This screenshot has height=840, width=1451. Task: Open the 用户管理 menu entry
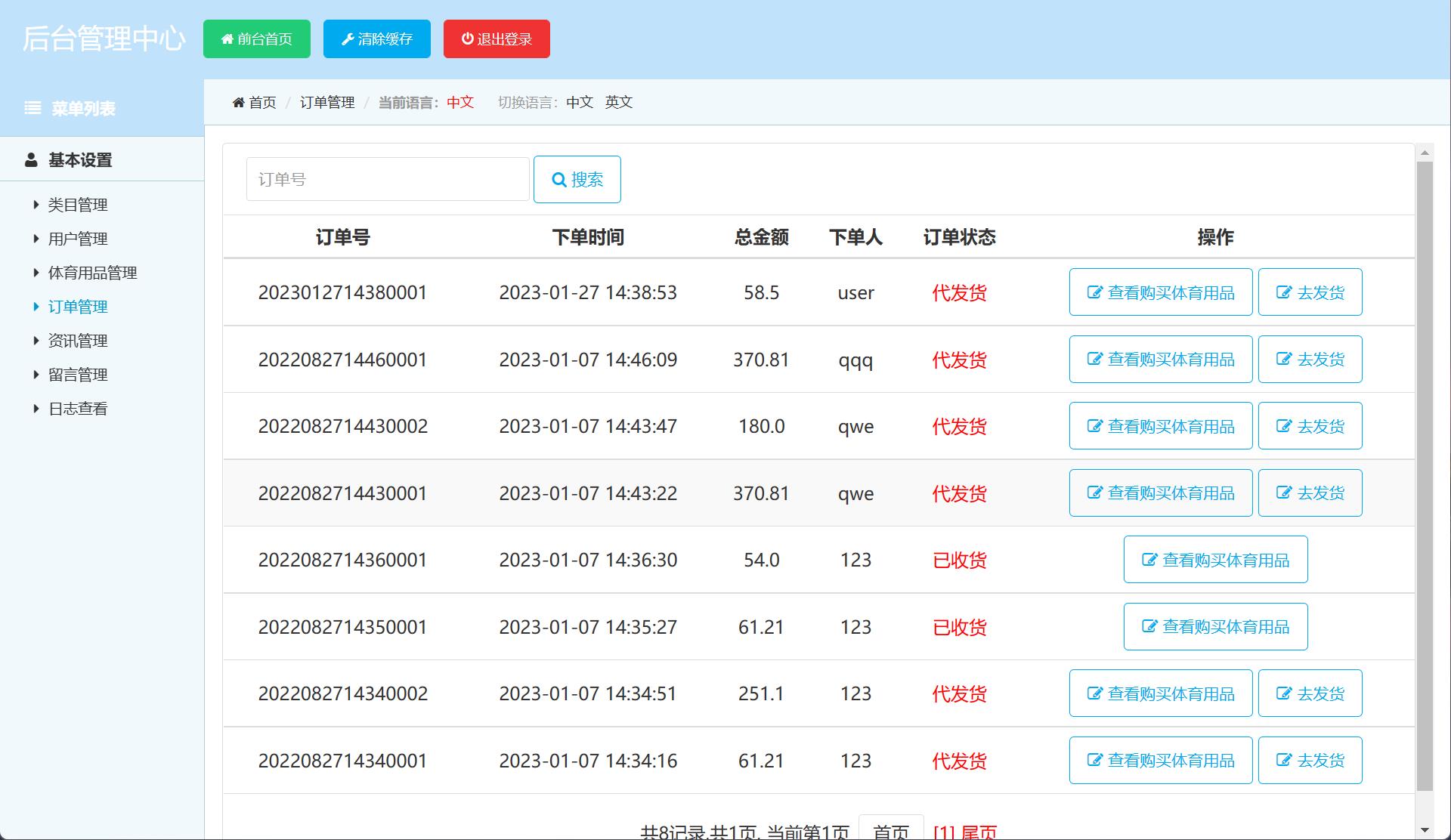coord(78,238)
